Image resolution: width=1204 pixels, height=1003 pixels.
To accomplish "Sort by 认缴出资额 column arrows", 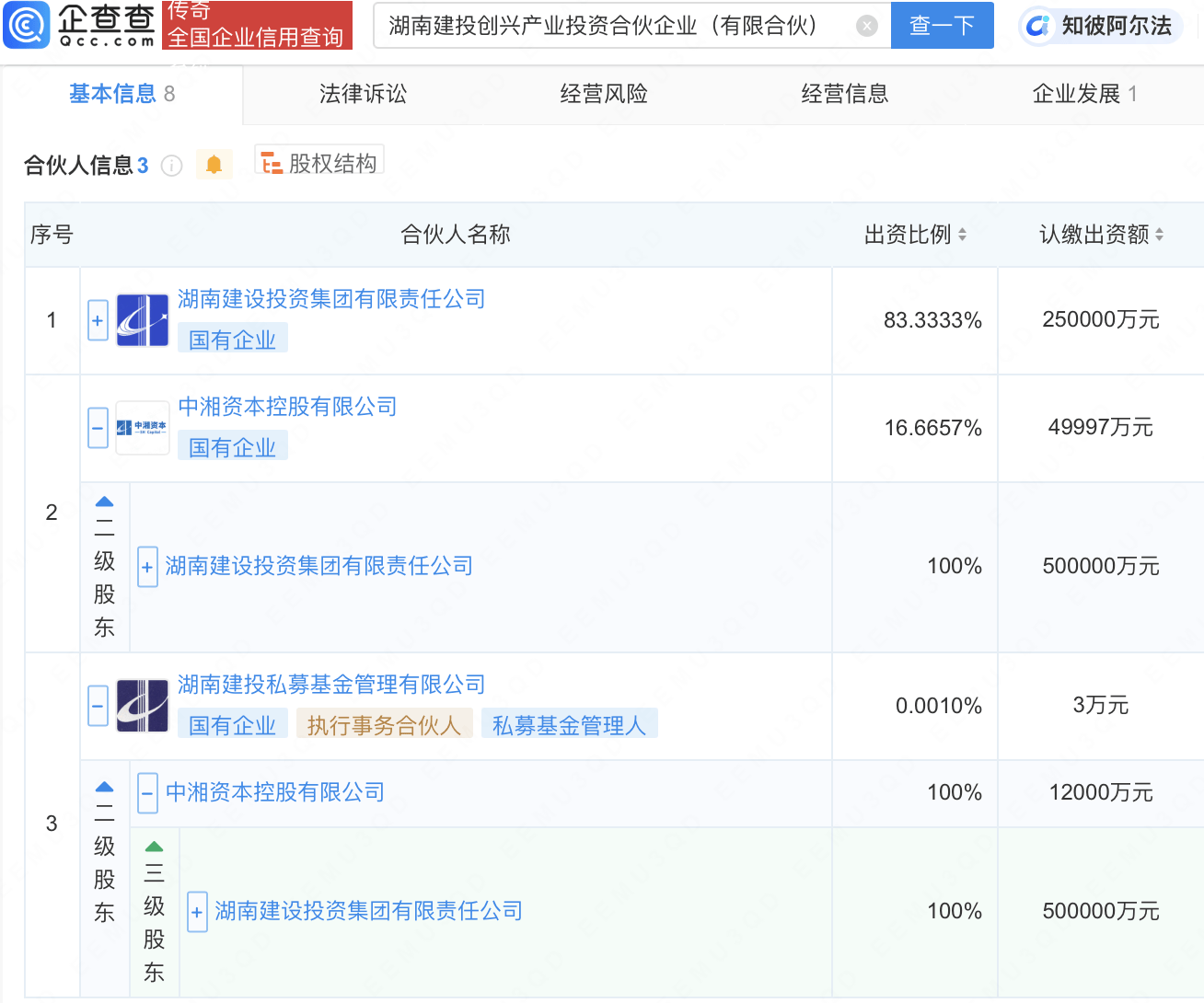I will [x=1159, y=235].
